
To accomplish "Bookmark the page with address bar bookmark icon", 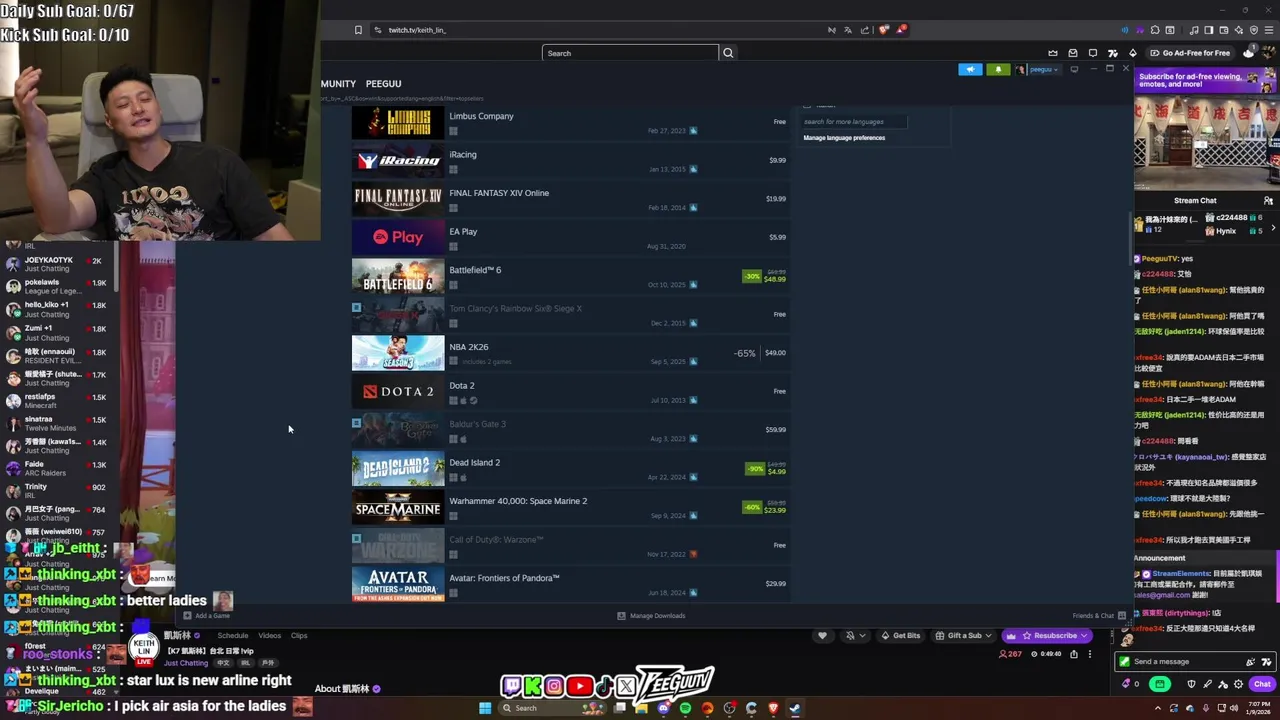I will (x=358, y=30).
